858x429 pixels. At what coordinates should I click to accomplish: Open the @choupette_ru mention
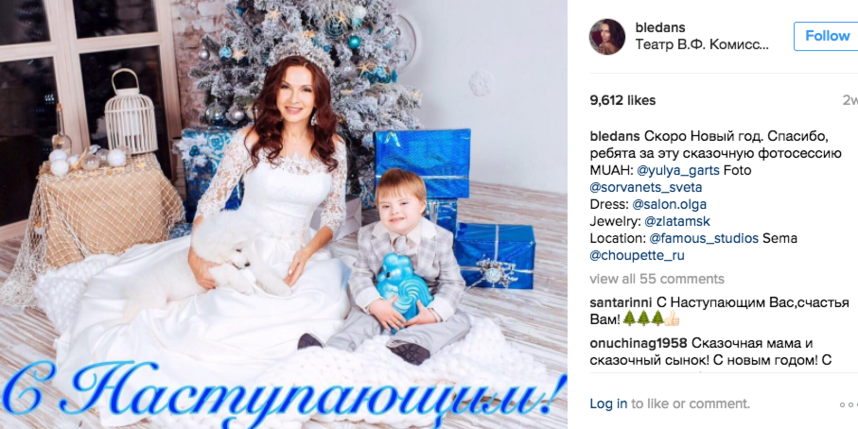[x=637, y=256]
